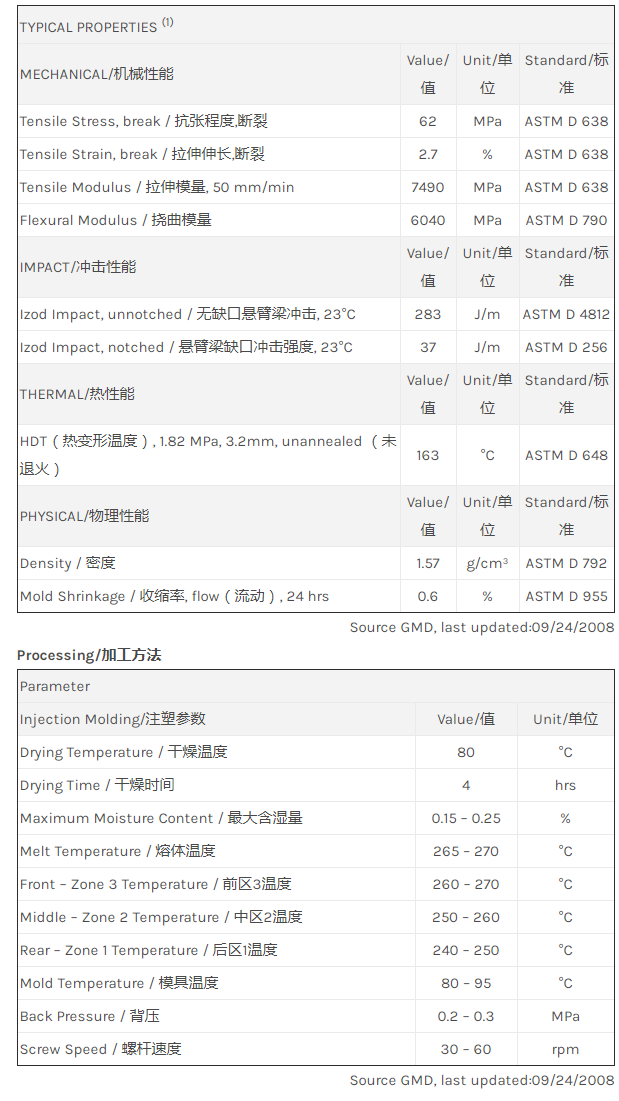Click the Processing section title

point(89,655)
